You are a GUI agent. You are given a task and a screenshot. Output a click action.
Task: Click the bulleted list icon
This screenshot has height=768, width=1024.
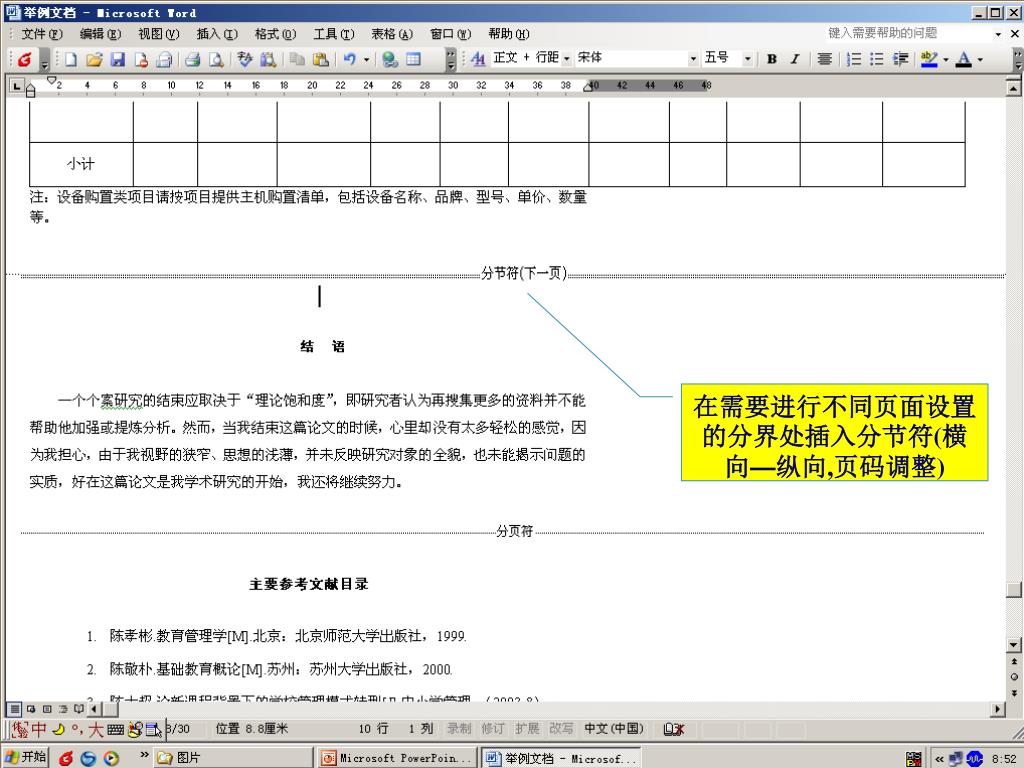tap(877, 59)
